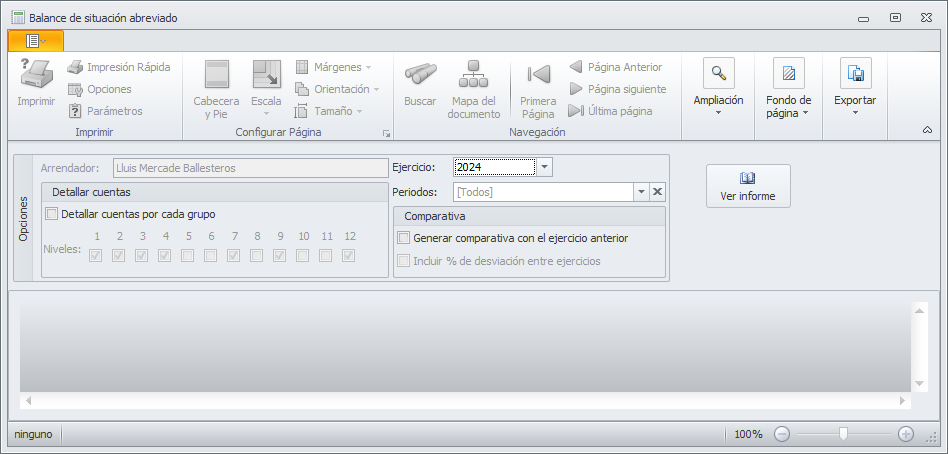The height and width of the screenshot is (454, 948).
Task: Click preview scroll up arrow
Action: tap(920, 311)
